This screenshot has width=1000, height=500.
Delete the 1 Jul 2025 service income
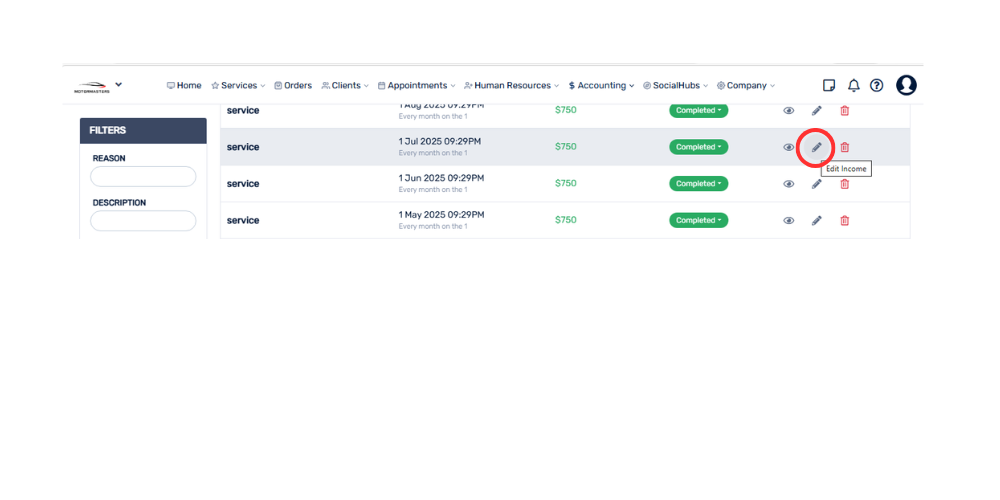pyautogui.click(x=844, y=147)
